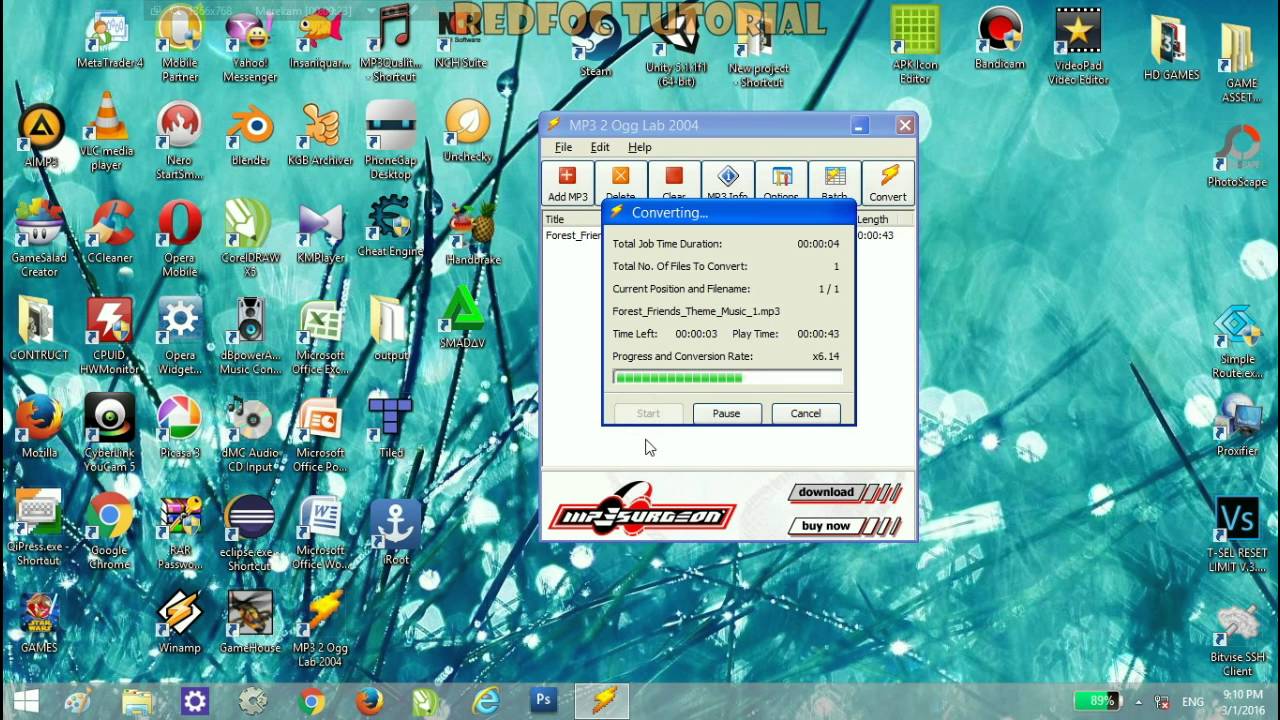Select the KMPlayer desktop icon
Image resolution: width=1280 pixels, height=720 pixels.
point(321,234)
